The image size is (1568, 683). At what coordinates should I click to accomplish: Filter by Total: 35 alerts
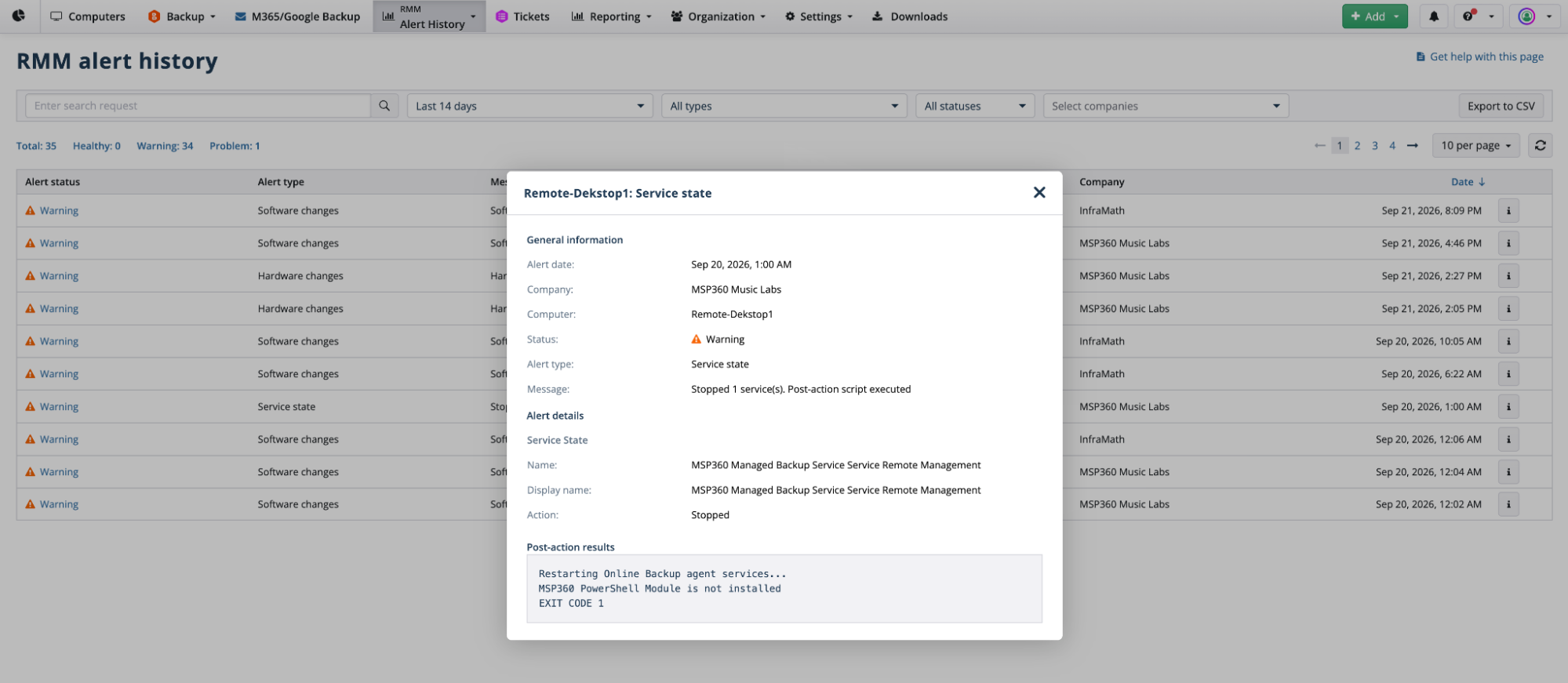click(x=36, y=146)
